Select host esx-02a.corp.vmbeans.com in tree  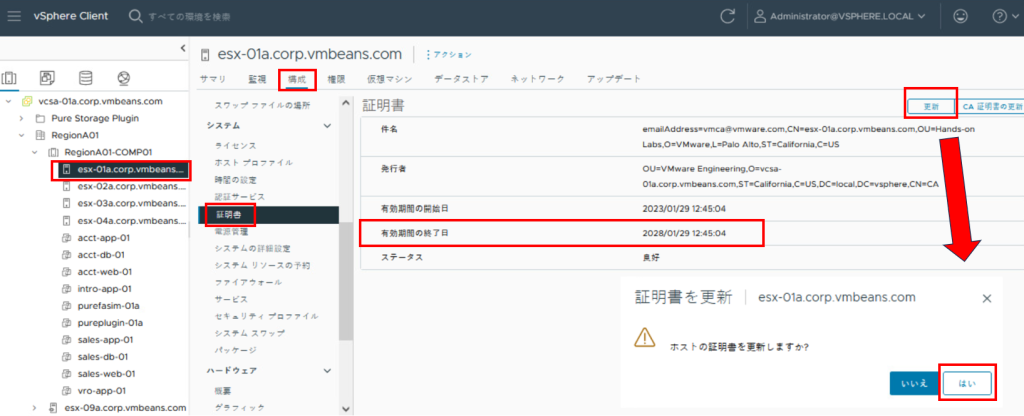click(x=131, y=186)
